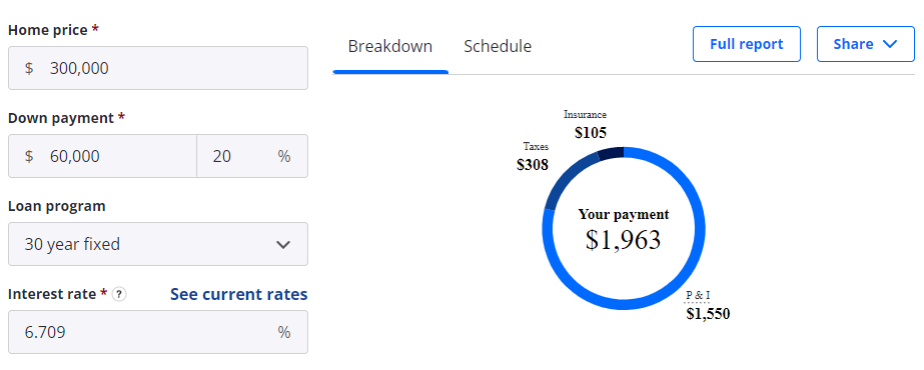
Task: Click the interest rate help question icon
Action: 119,294
